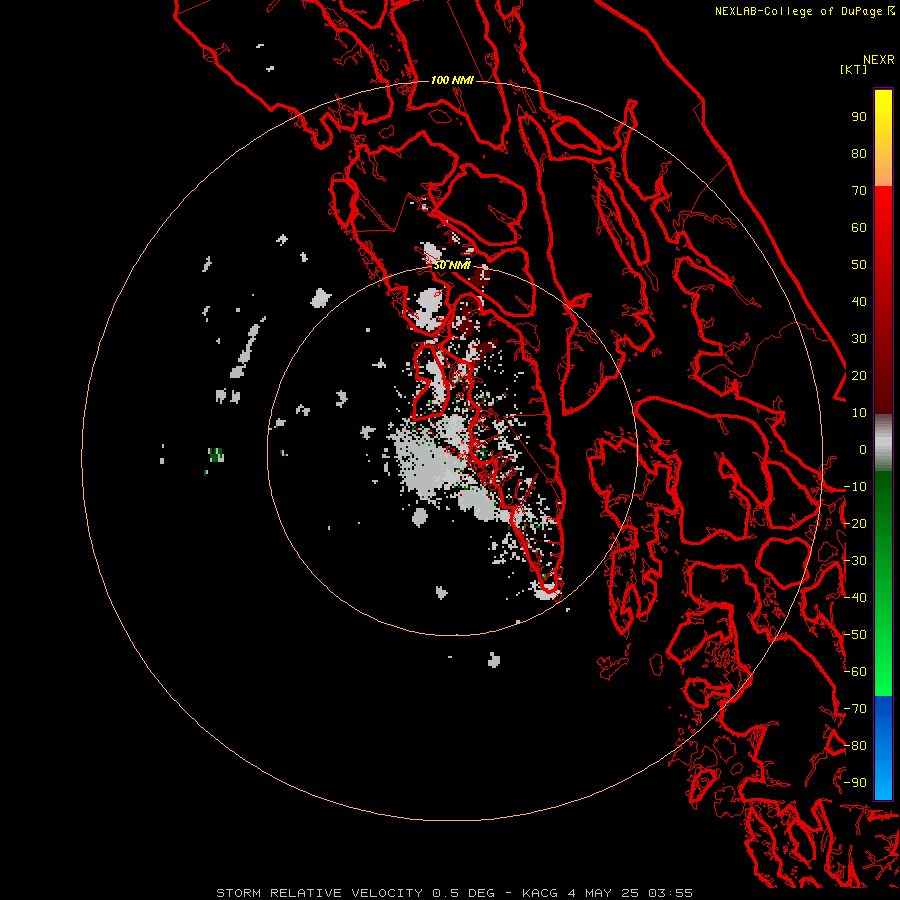The image size is (900, 900).
Task: Click the -40 value on the velocity scale
Action: coord(855,598)
